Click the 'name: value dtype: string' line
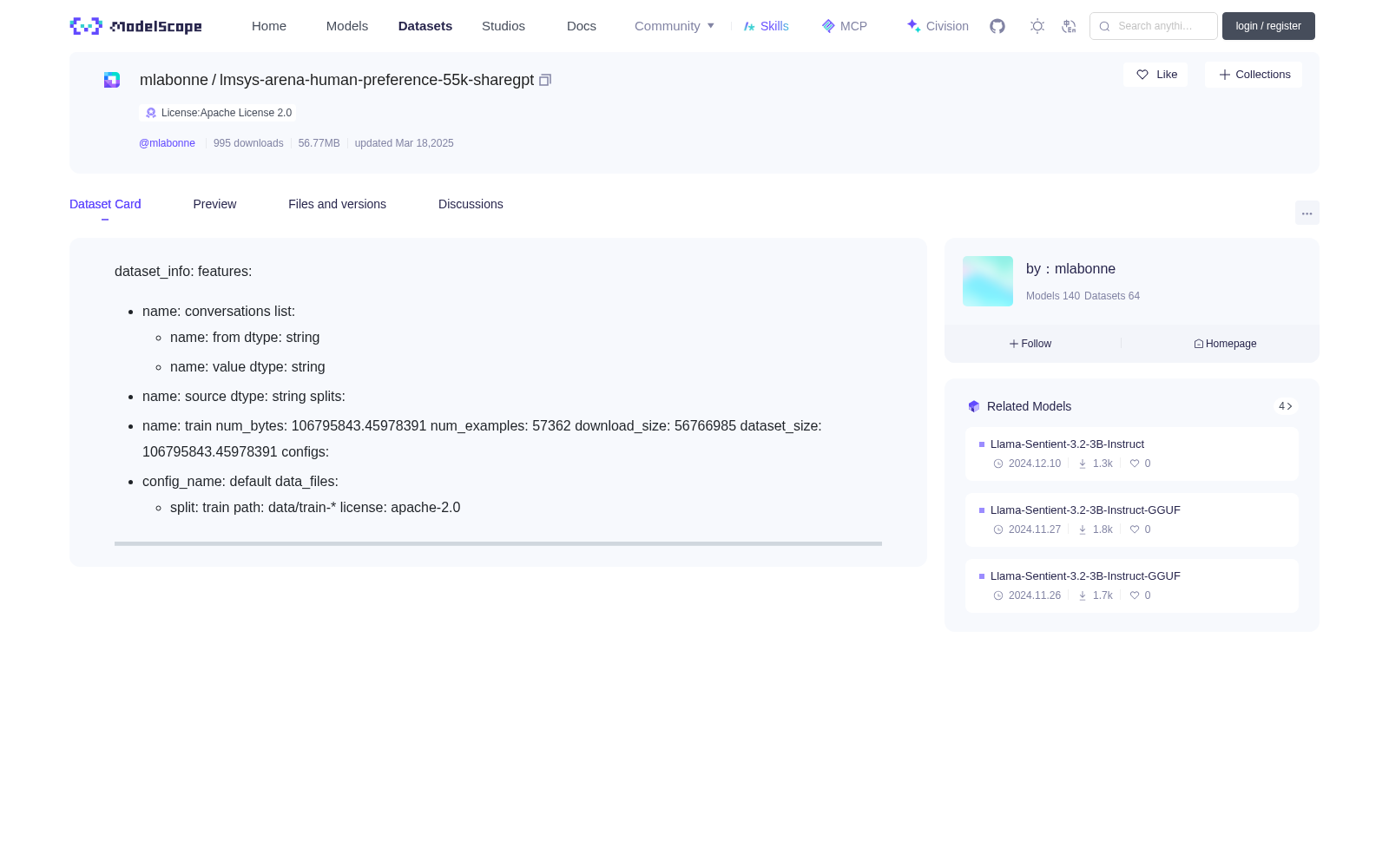The height and width of the screenshot is (868, 1389). coord(247,367)
